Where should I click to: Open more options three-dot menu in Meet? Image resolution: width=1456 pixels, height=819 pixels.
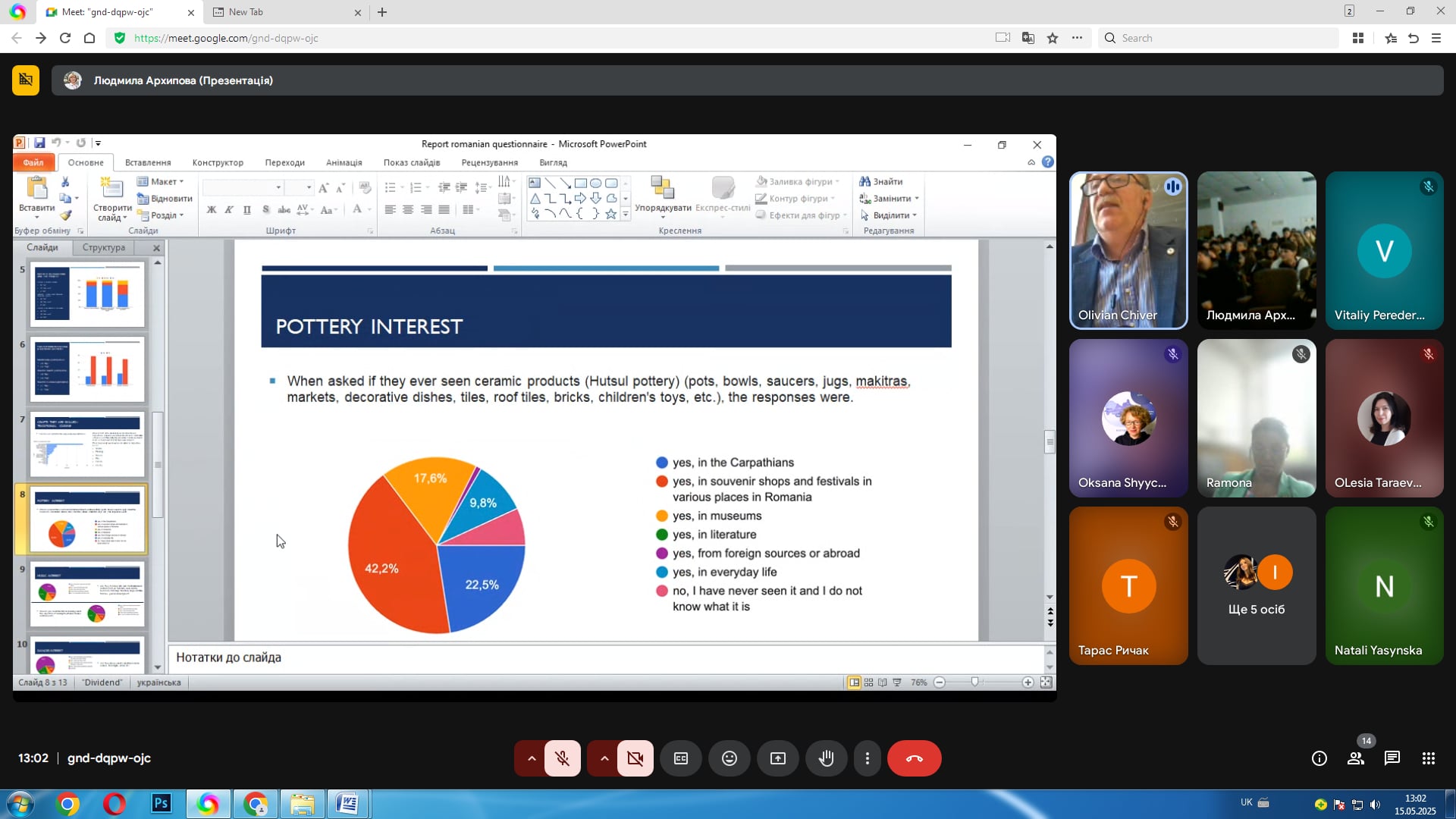(868, 758)
